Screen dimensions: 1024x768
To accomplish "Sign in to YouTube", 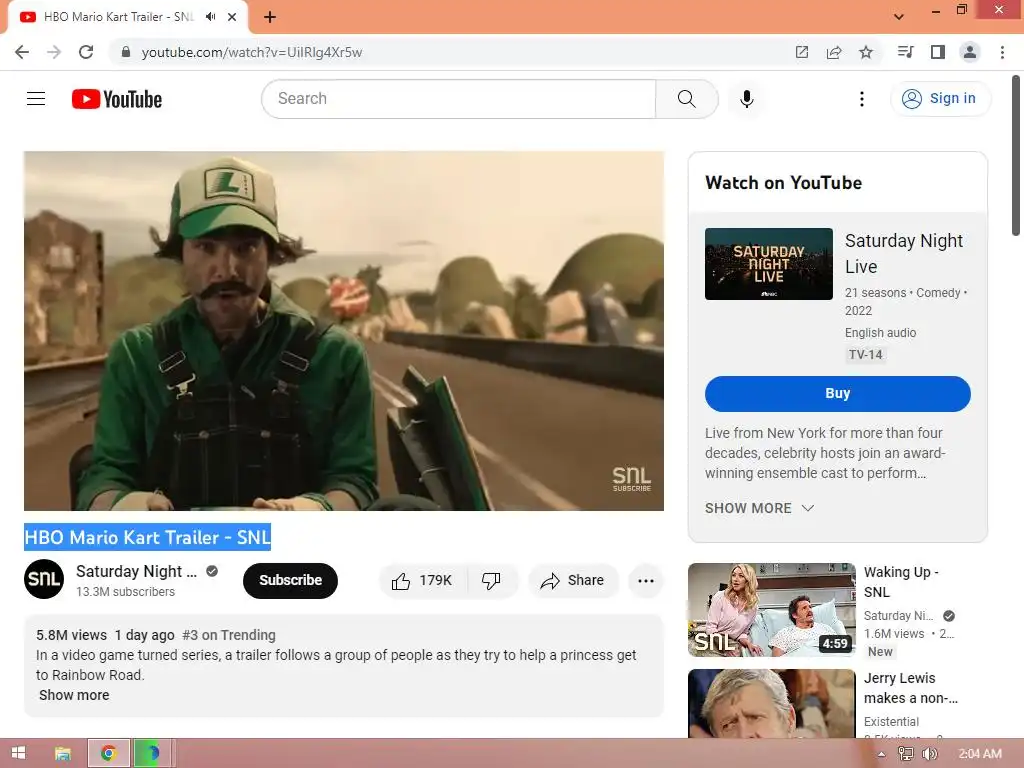I will coord(940,99).
